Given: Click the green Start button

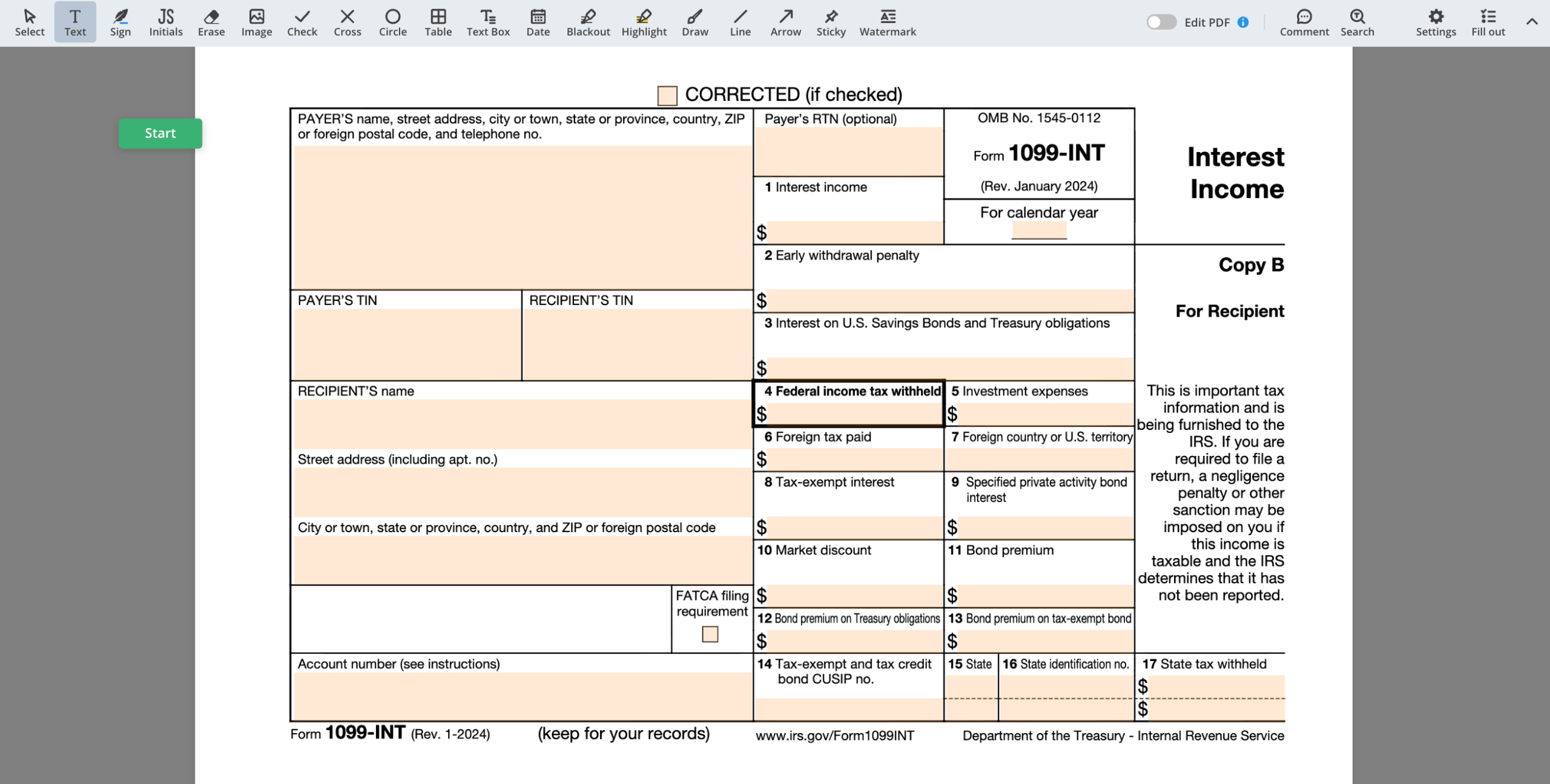Looking at the screenshot, I should click(160, 133).
